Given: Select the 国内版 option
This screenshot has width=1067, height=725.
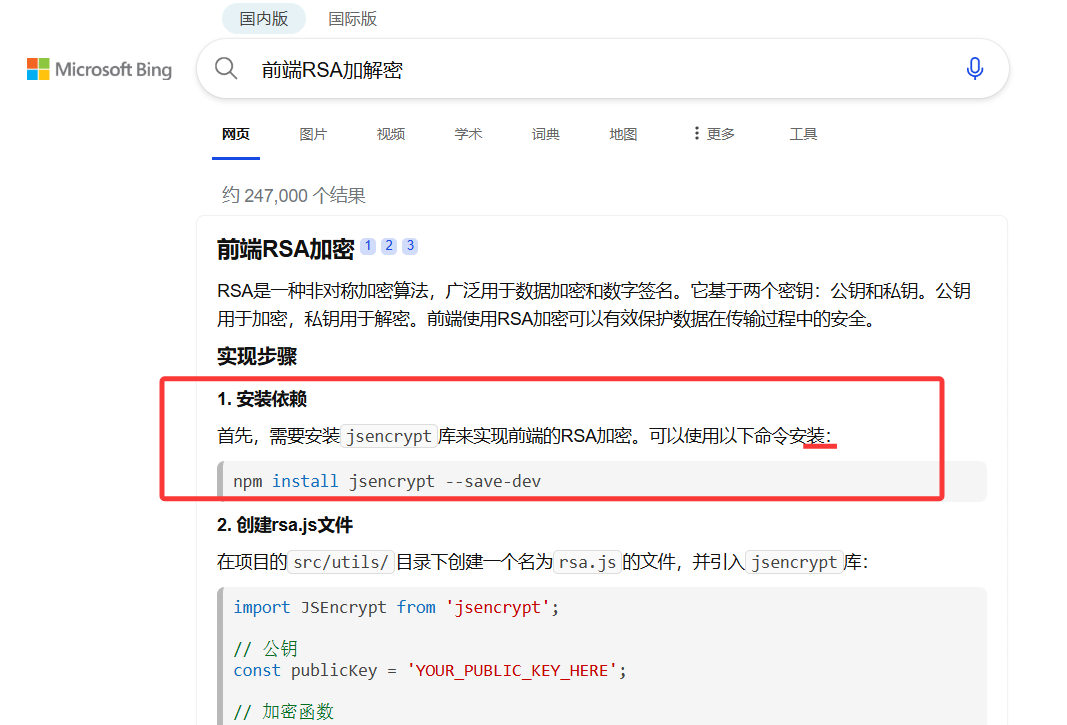Looking at the screenshot, I should pos(263,18).
